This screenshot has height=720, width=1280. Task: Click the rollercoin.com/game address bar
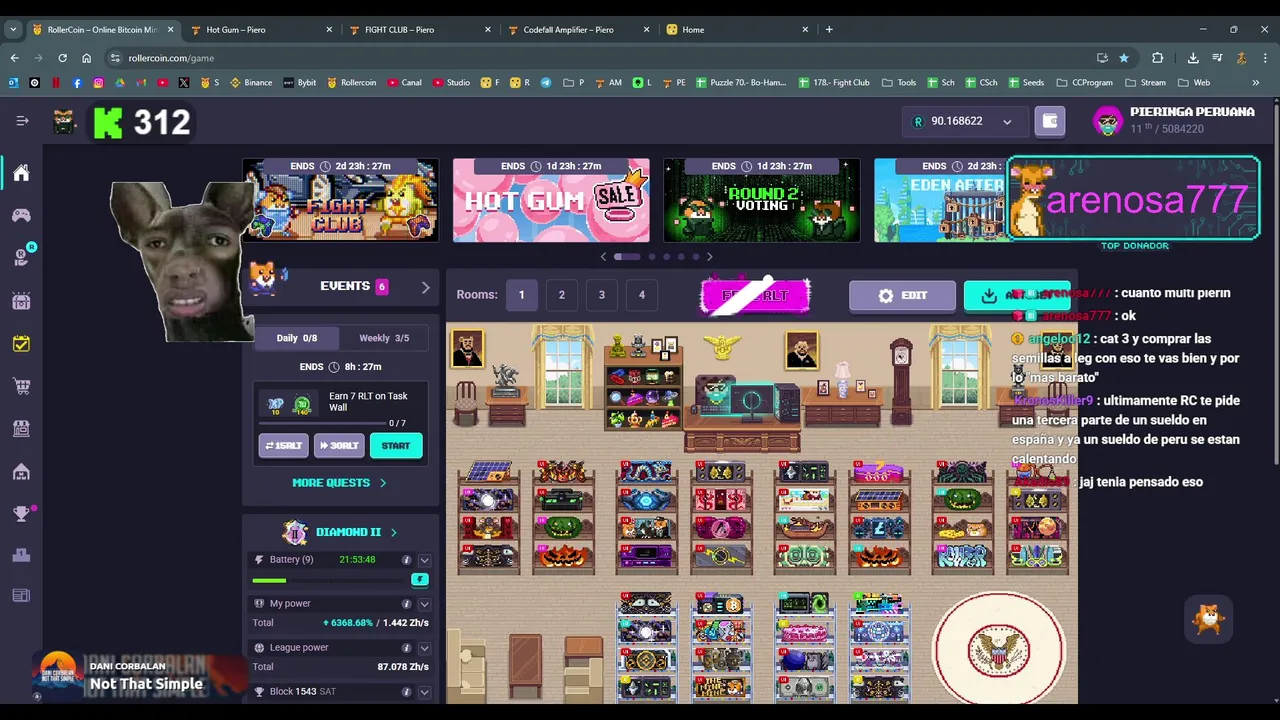click(600, 58)
